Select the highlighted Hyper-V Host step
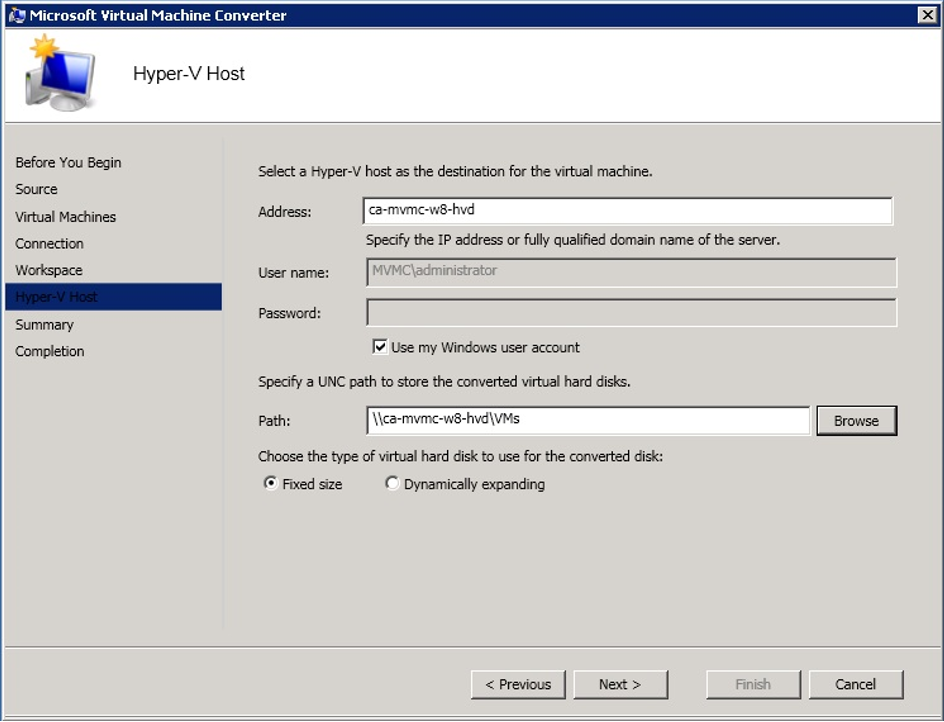Image resolution: width=944 pixels, height=722 pixels. [57, 297]
